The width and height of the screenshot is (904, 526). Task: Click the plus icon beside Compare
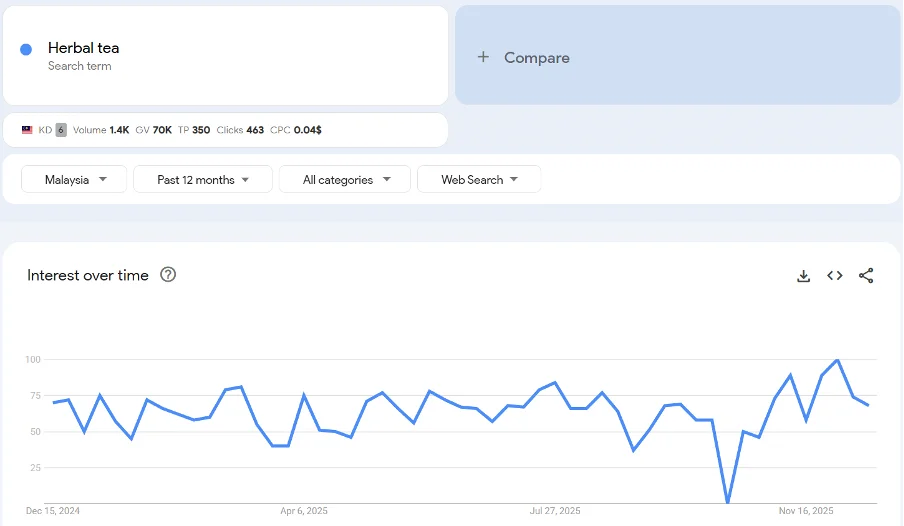(x=483, y=57)
